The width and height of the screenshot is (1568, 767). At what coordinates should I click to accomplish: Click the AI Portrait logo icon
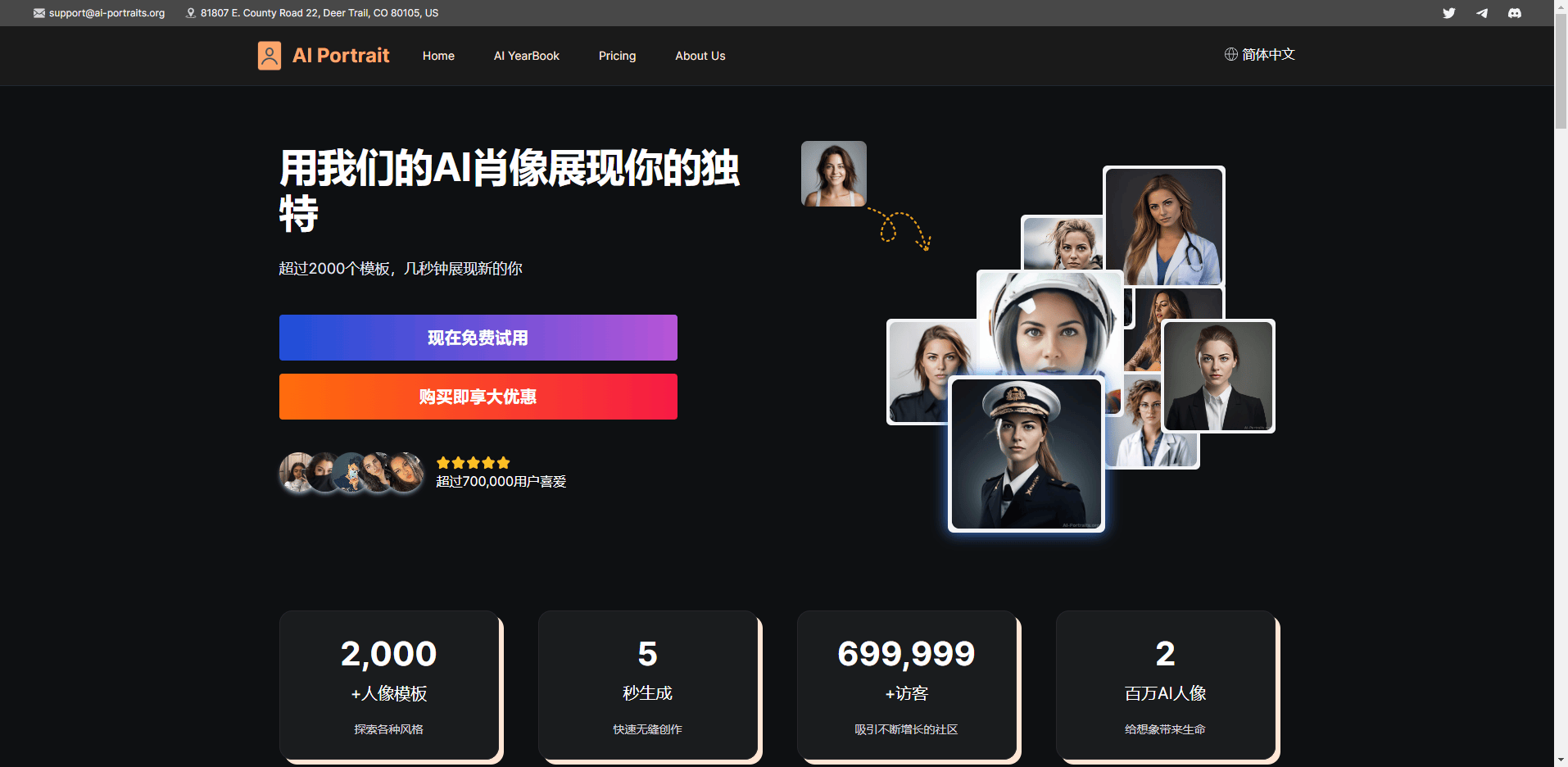click(x=270, y=56)
